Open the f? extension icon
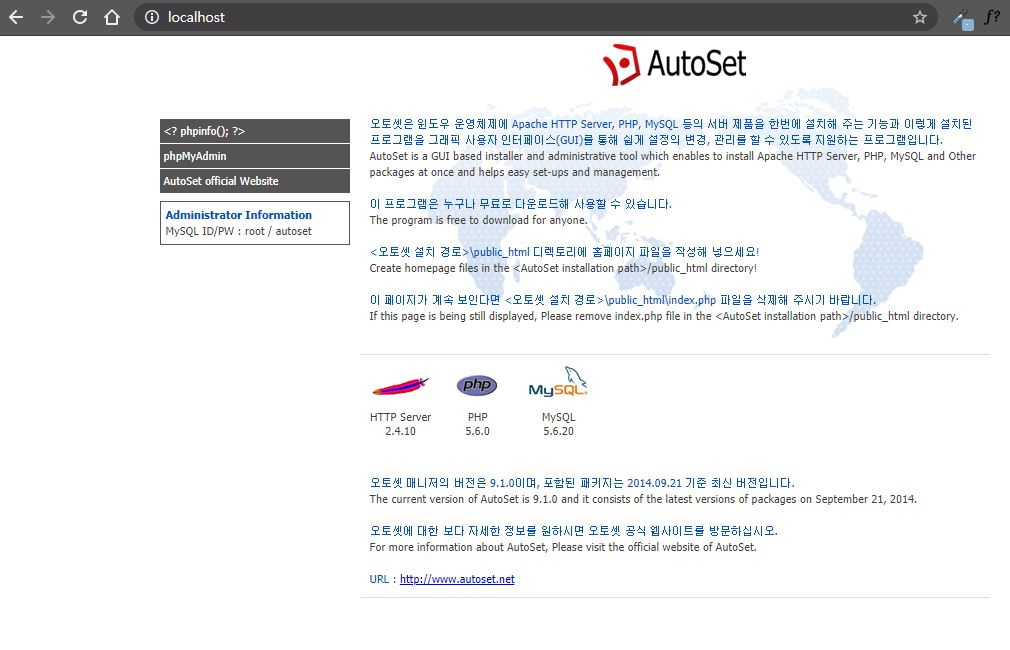Screen dimensions: 1010x650 (x=993, y=17)
